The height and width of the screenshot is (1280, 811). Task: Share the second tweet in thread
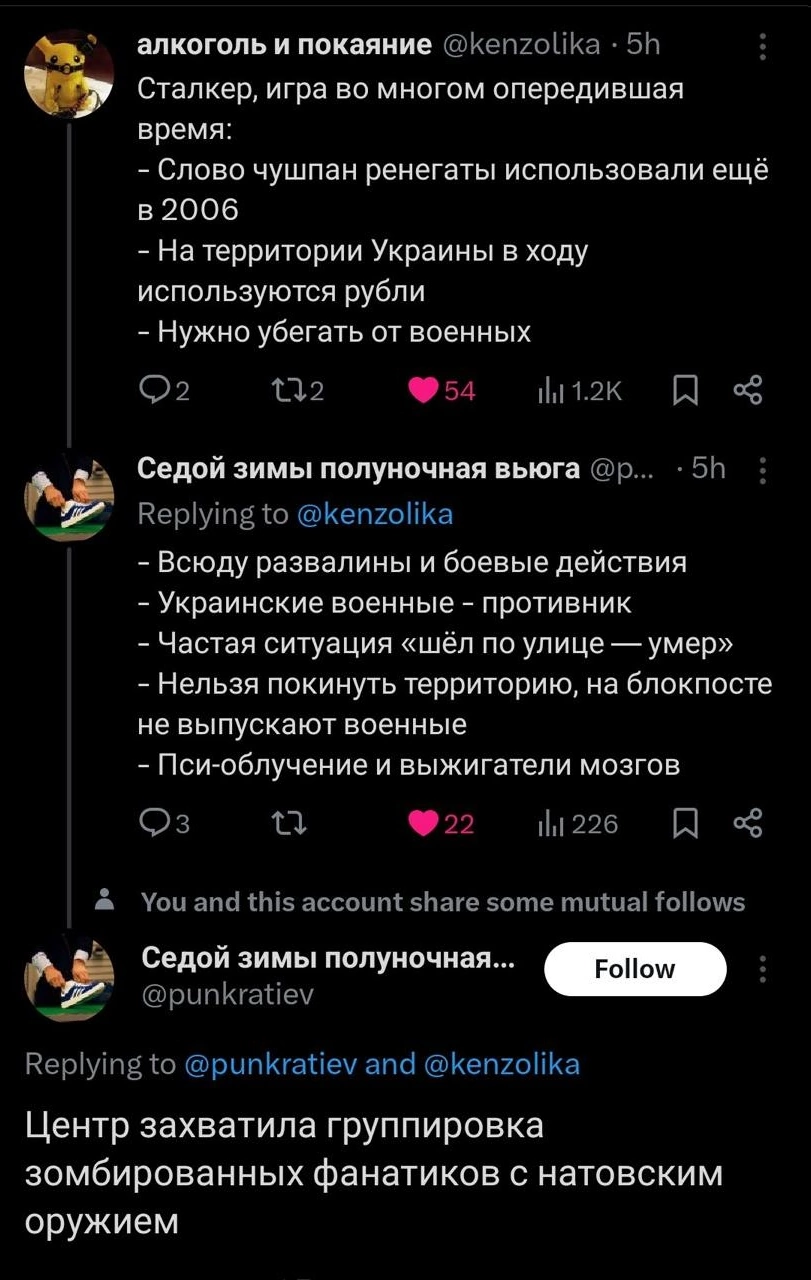[748, 824]
